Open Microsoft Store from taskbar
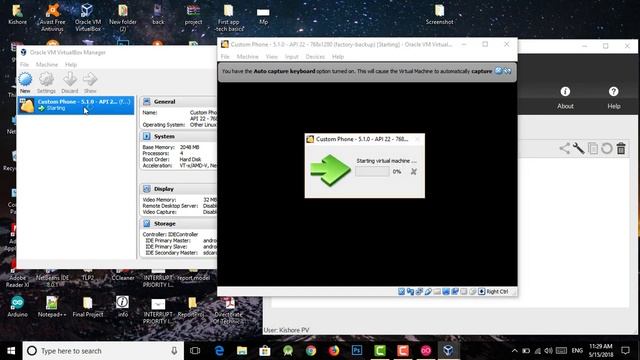 (265, 351)
